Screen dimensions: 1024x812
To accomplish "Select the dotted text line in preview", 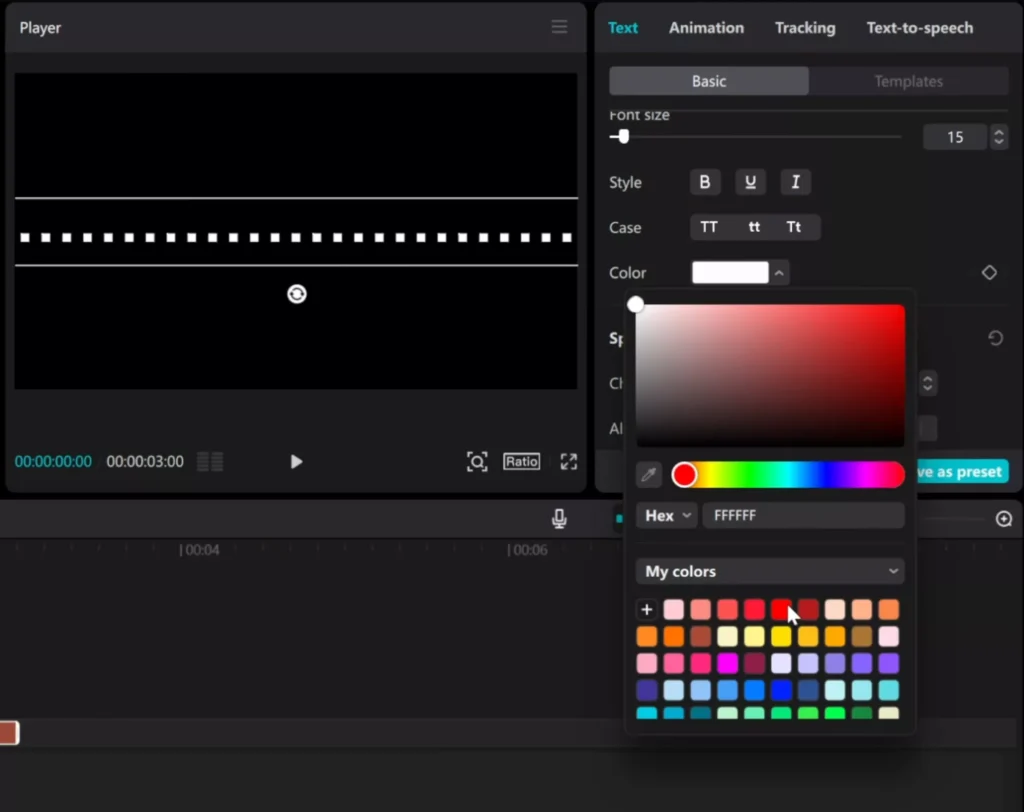I will pos(296,238).
